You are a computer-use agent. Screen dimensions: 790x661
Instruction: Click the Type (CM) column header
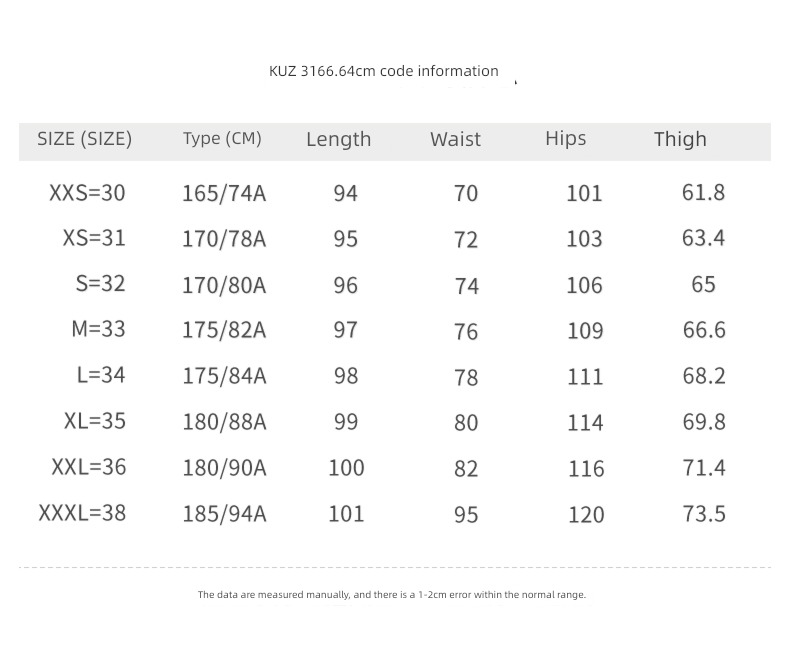coord(222,138)
